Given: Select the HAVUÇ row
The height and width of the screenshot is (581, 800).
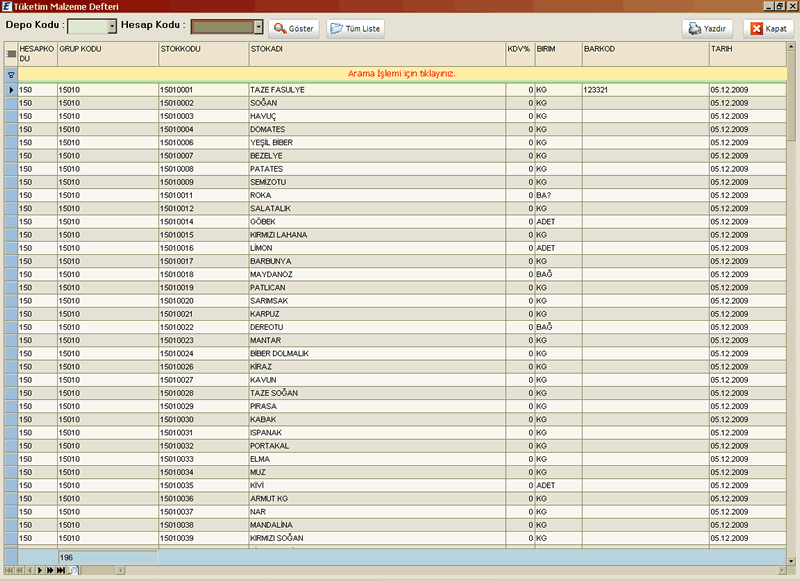Looking at the screenshot, I should [402, 116].
